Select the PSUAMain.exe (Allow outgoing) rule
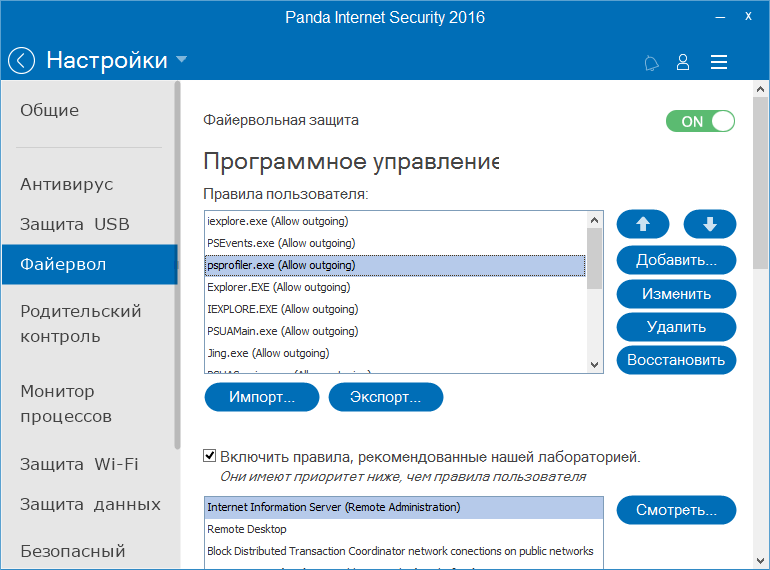Image resolution: width=770 pixels, height=570 pixels. point(395,331)
